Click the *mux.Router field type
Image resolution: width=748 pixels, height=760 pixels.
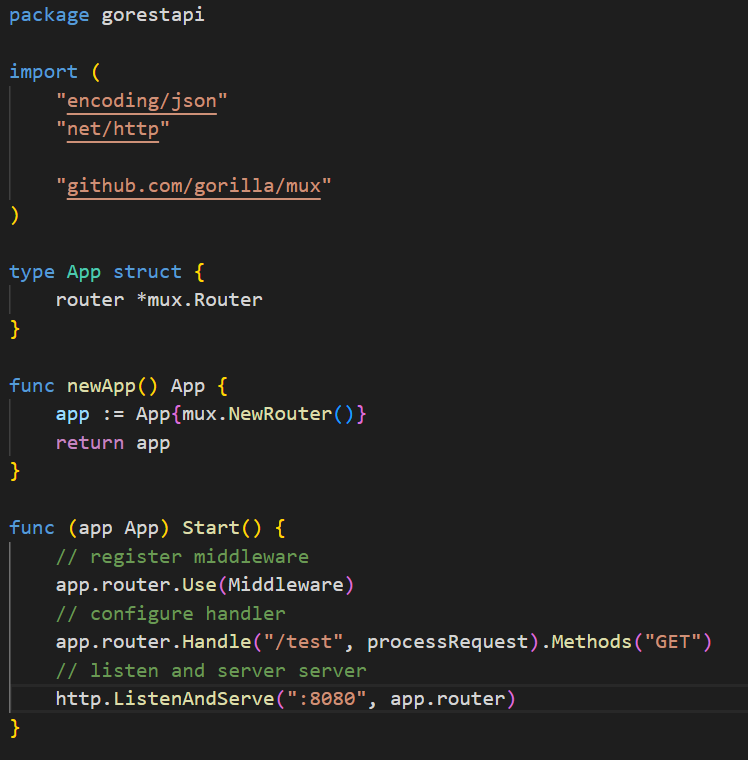point(199,300)
